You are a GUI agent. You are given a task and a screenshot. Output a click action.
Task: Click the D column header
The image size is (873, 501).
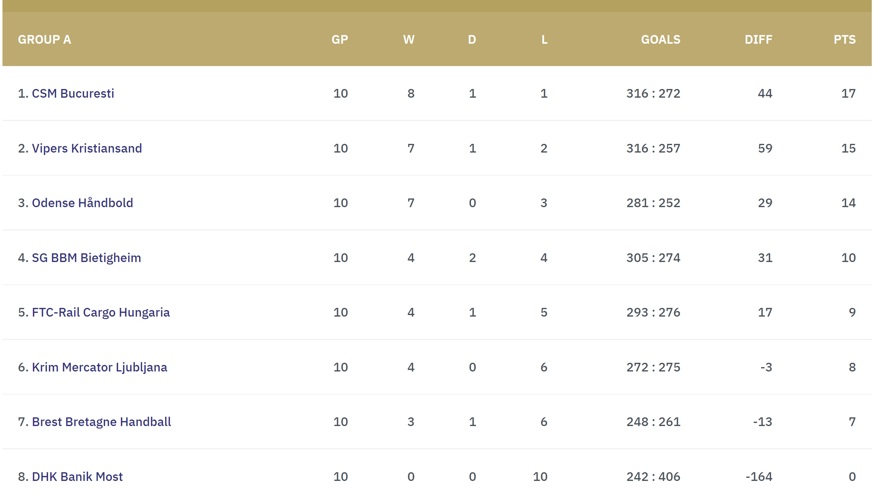coord(472,40)
